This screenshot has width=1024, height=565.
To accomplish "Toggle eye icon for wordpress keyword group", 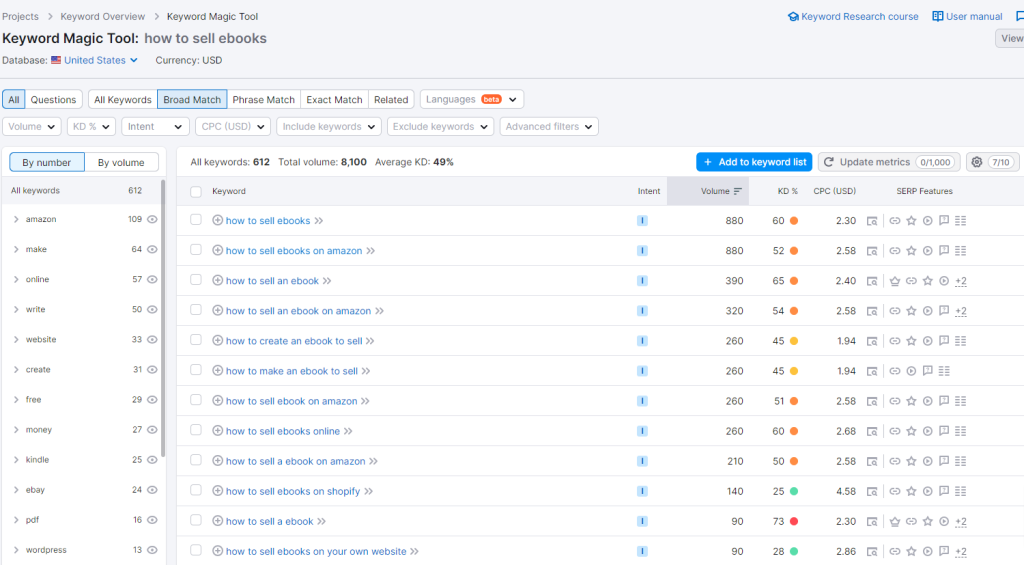I will pos(152,550).
